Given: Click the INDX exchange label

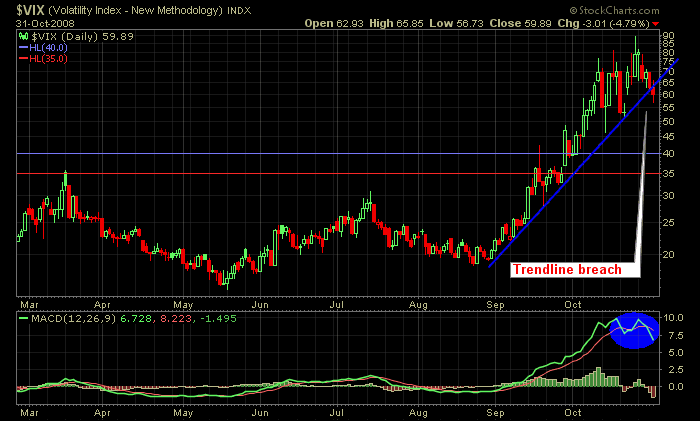Looking at the screenshot, I should [x=239, y=11].
